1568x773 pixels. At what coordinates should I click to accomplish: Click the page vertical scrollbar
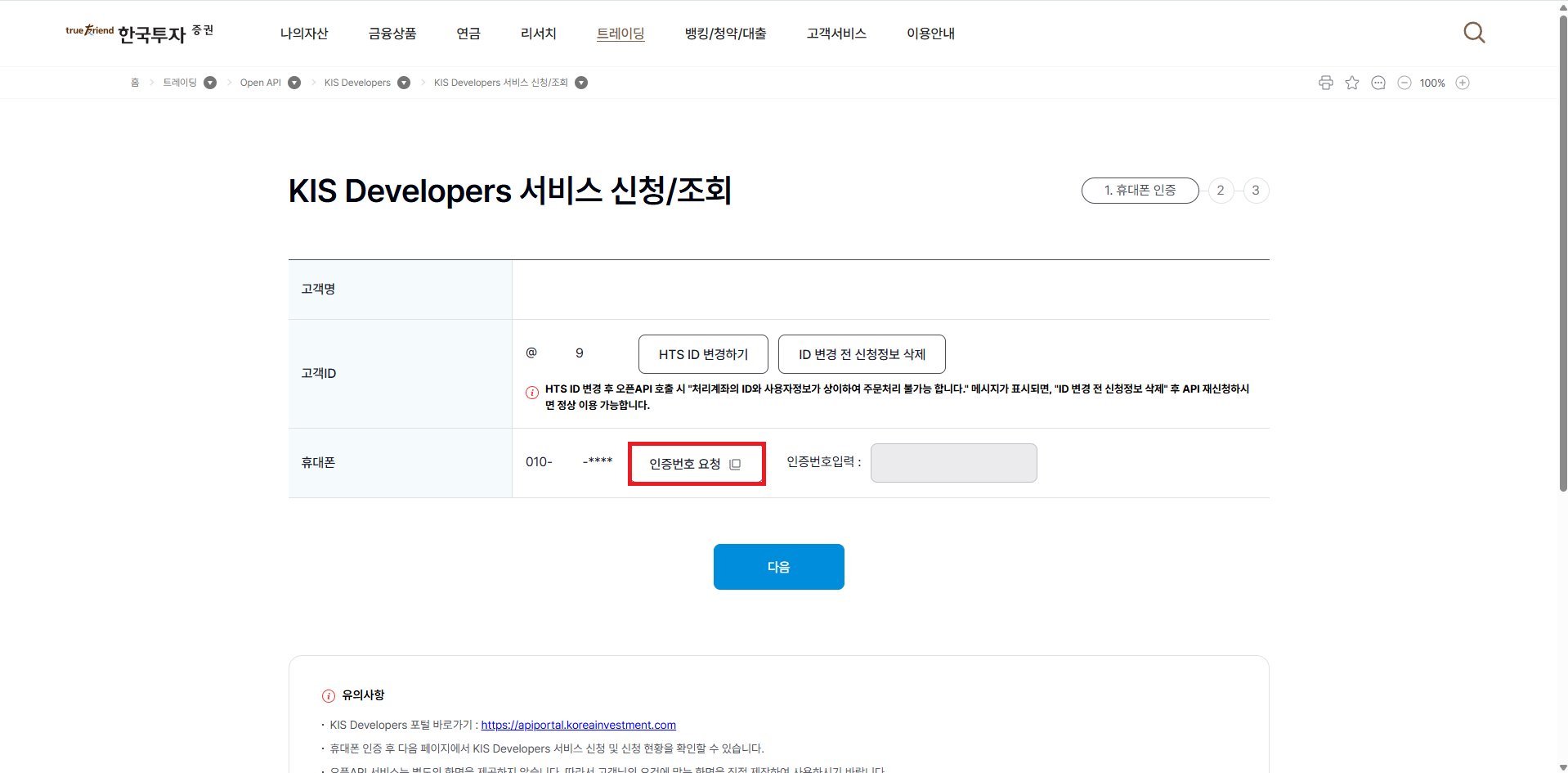[1563, 254]
